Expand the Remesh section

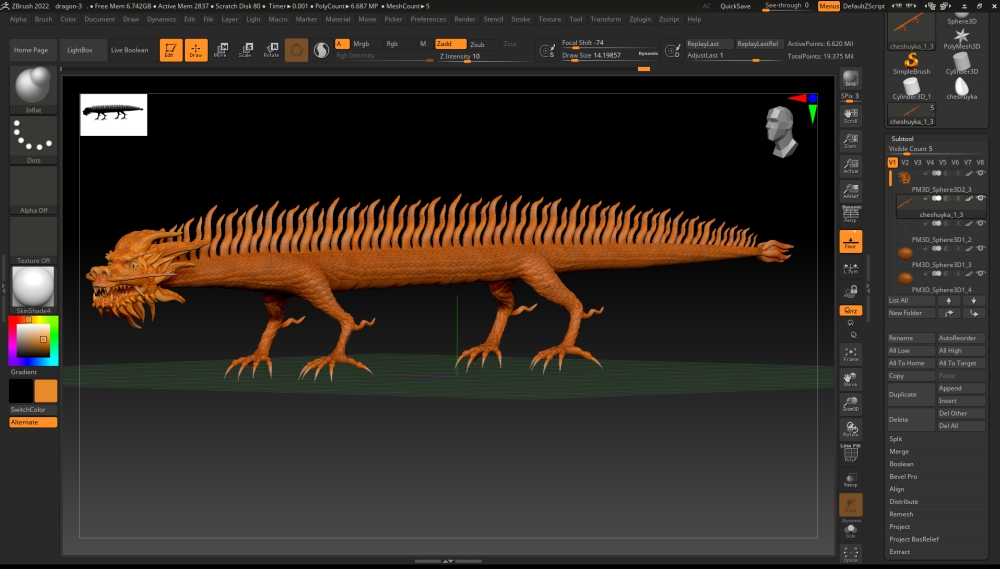(x=902, y=514)
